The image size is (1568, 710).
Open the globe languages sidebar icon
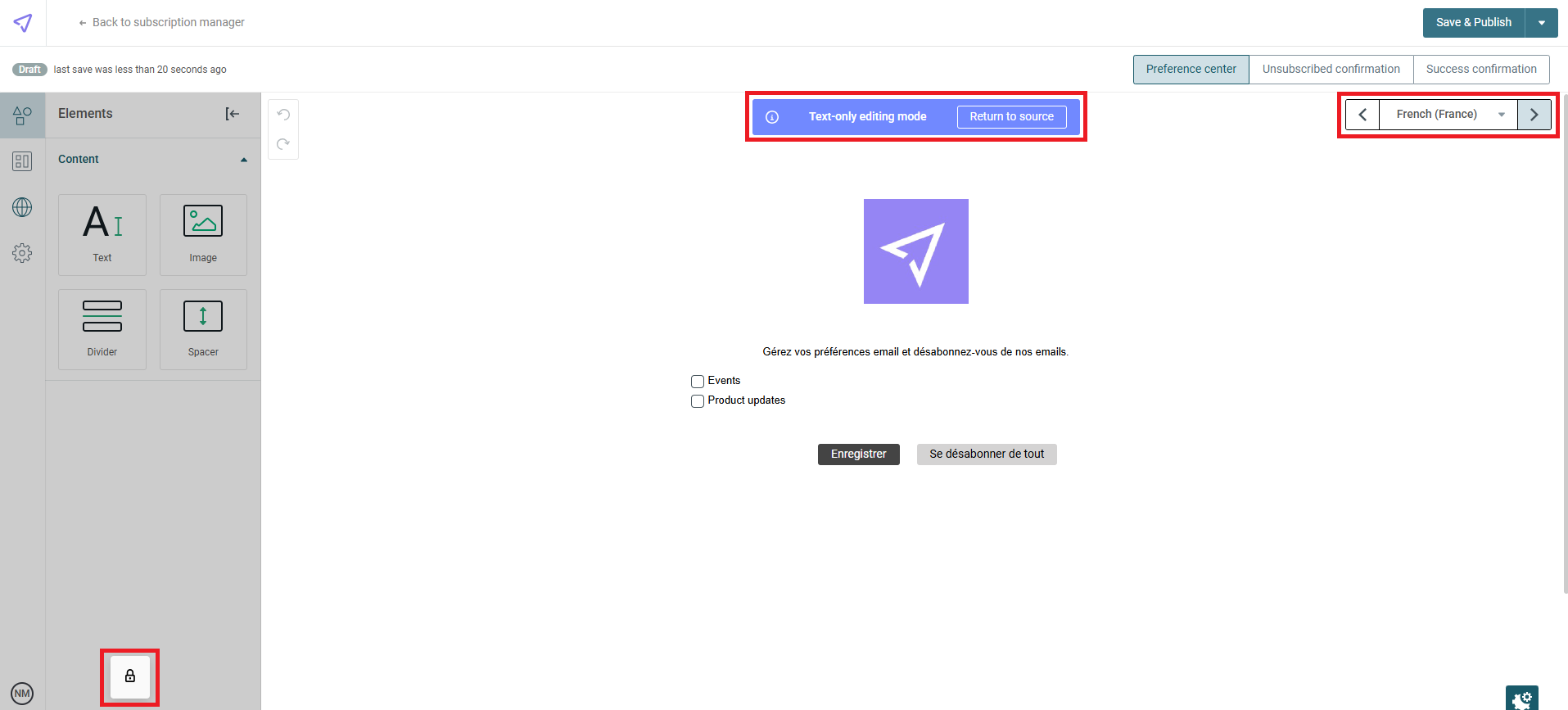pos(22,207)
